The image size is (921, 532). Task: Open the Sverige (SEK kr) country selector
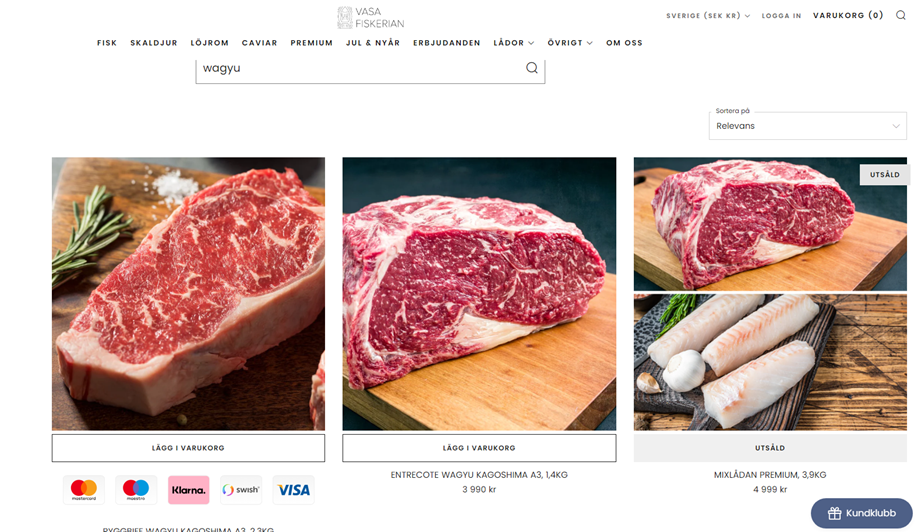tap(708, 16)
